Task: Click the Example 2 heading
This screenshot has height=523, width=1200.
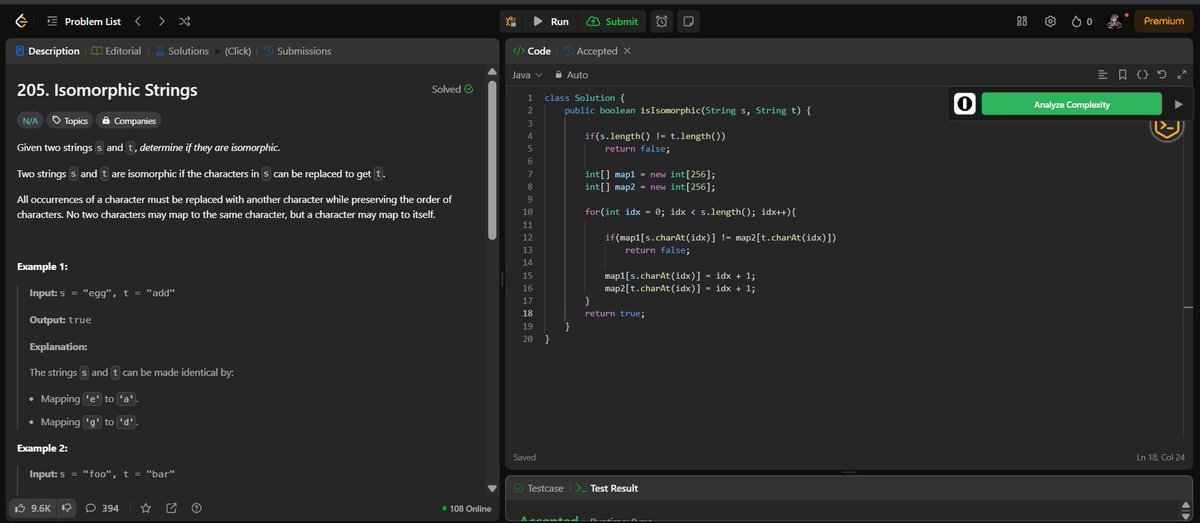Action: (42, 448)
